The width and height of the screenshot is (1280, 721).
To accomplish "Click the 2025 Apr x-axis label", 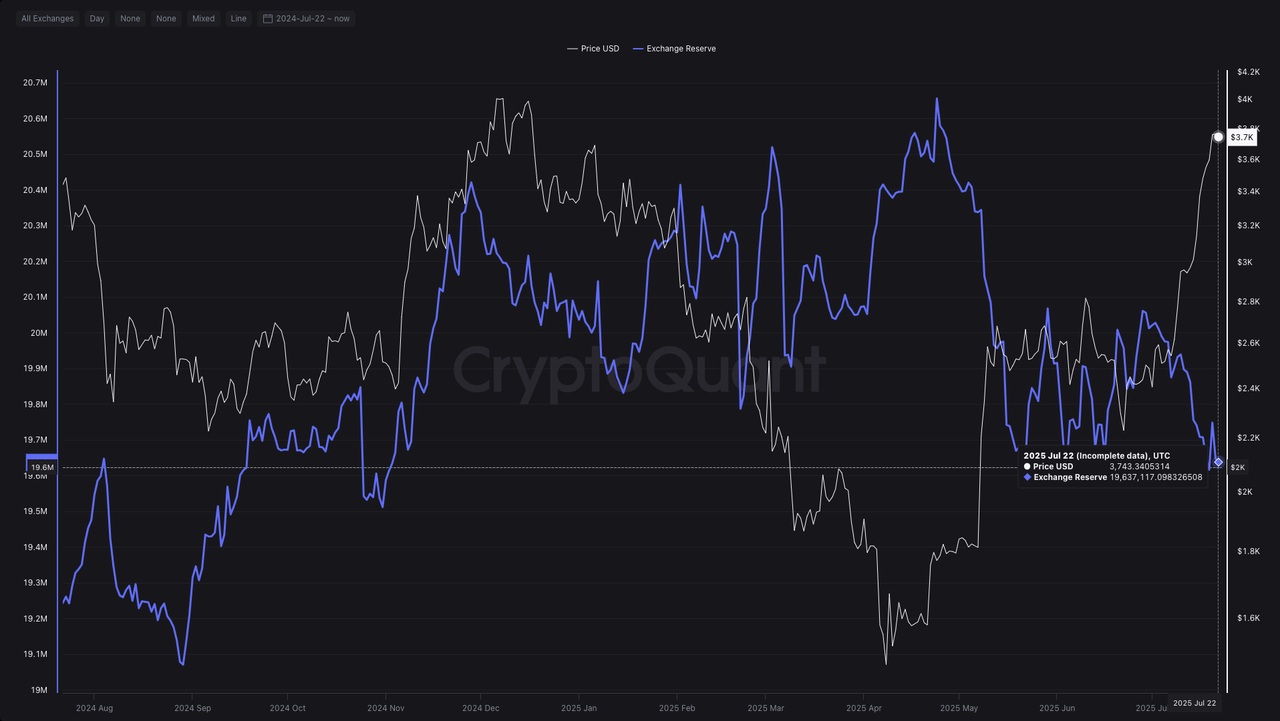I will pos(863,708).
